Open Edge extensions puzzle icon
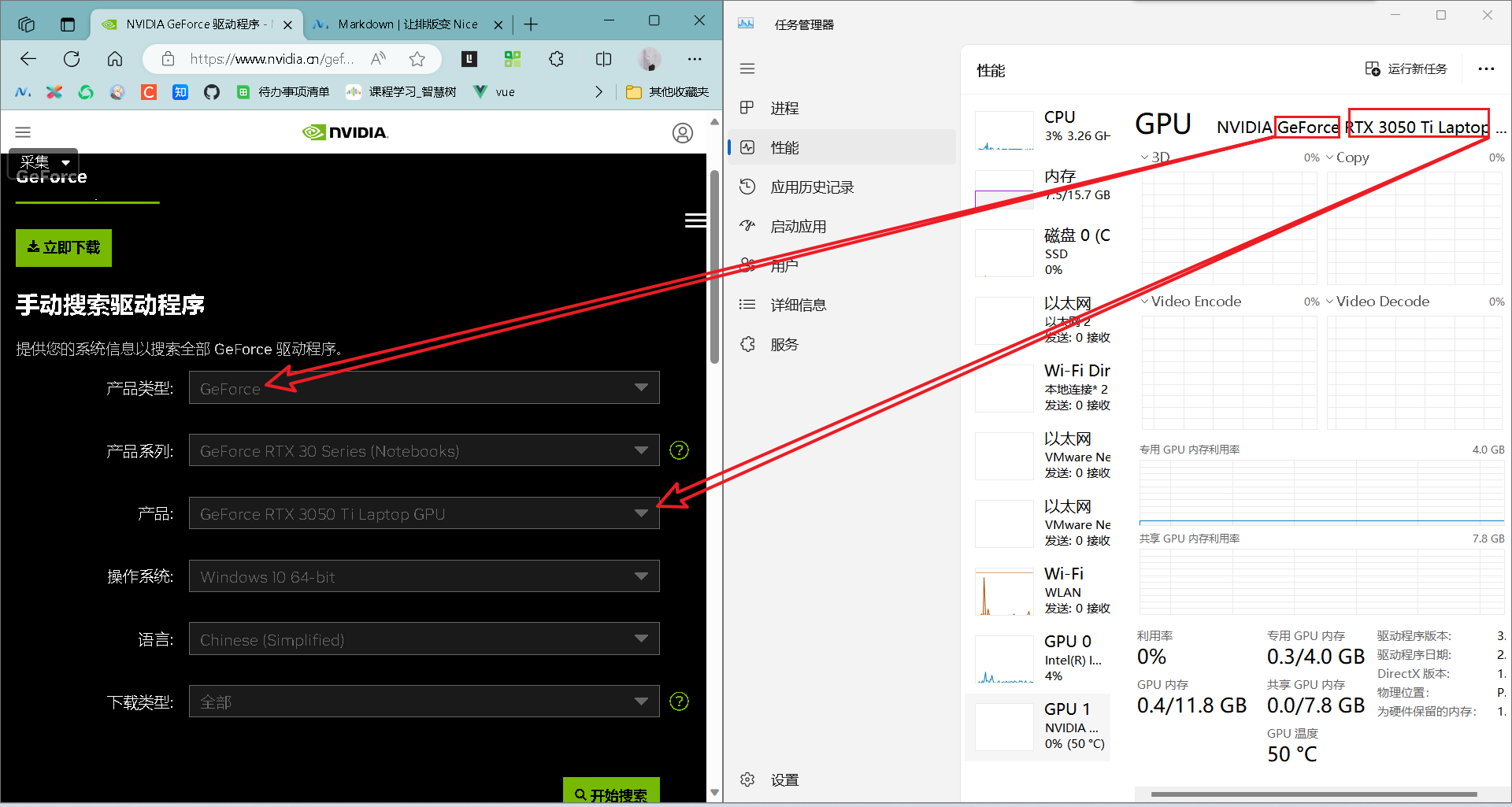 tap(557, 59)
